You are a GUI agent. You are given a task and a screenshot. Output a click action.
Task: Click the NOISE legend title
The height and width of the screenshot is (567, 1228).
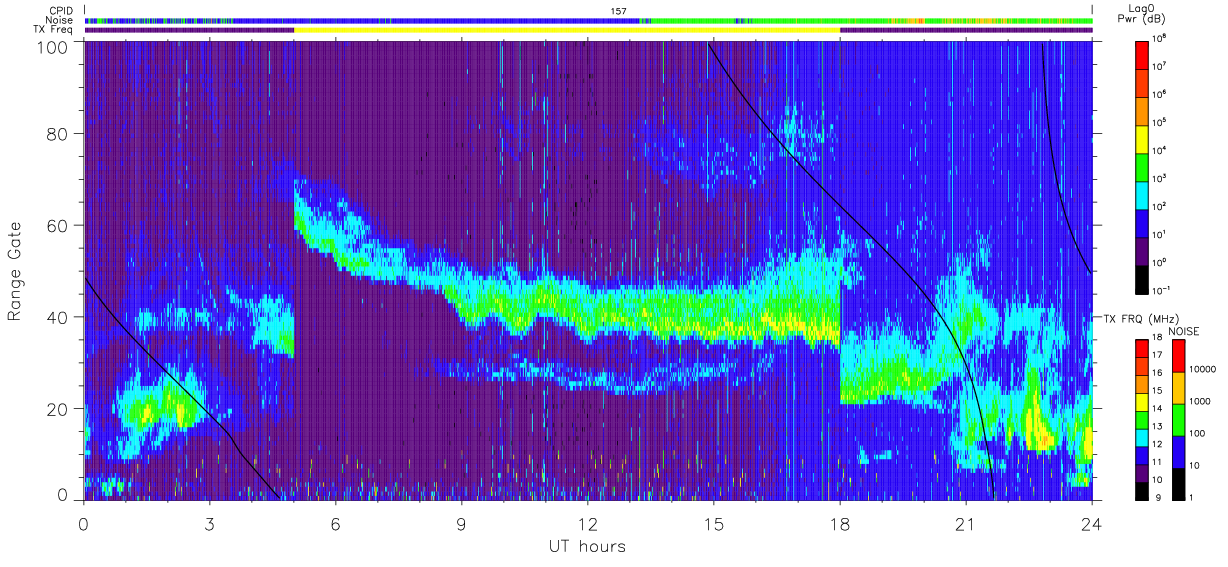1184,330
